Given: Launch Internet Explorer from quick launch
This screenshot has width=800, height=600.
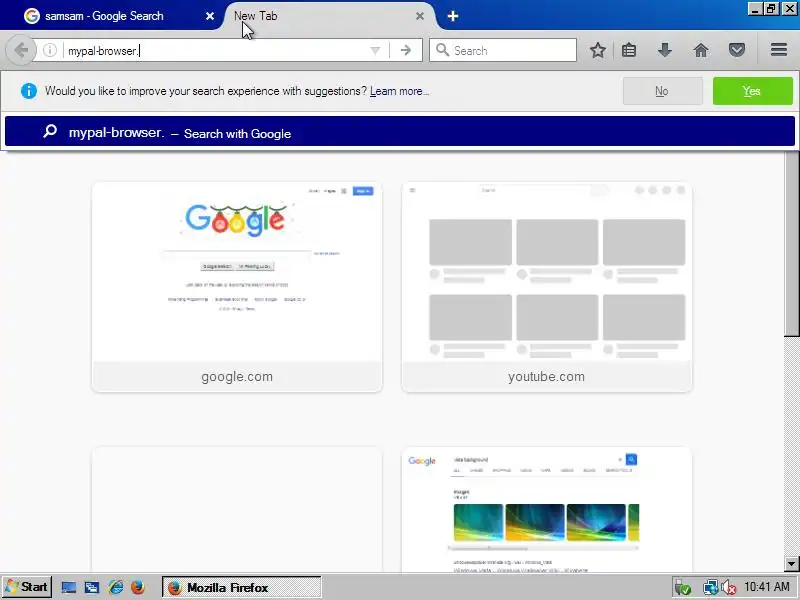Looking at the screenshot, I should (x=115, y=587).
